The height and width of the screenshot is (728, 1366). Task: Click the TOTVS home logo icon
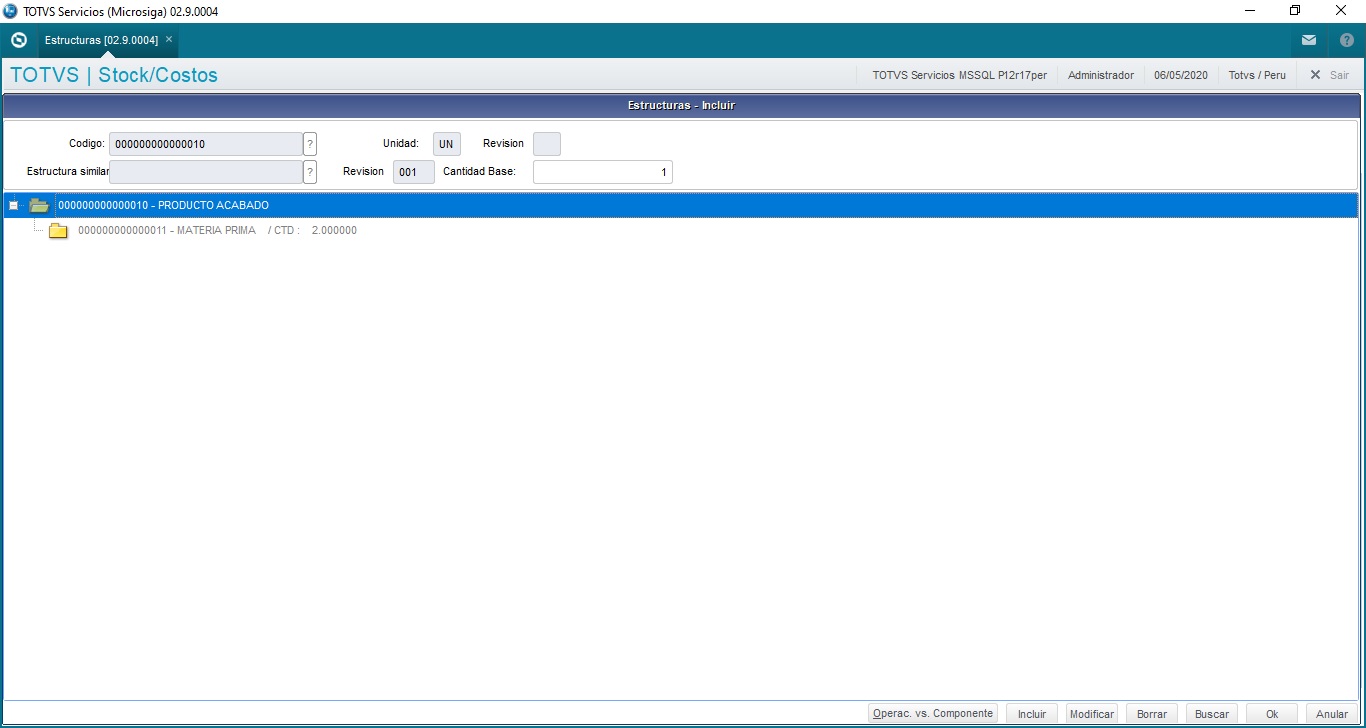18,40
